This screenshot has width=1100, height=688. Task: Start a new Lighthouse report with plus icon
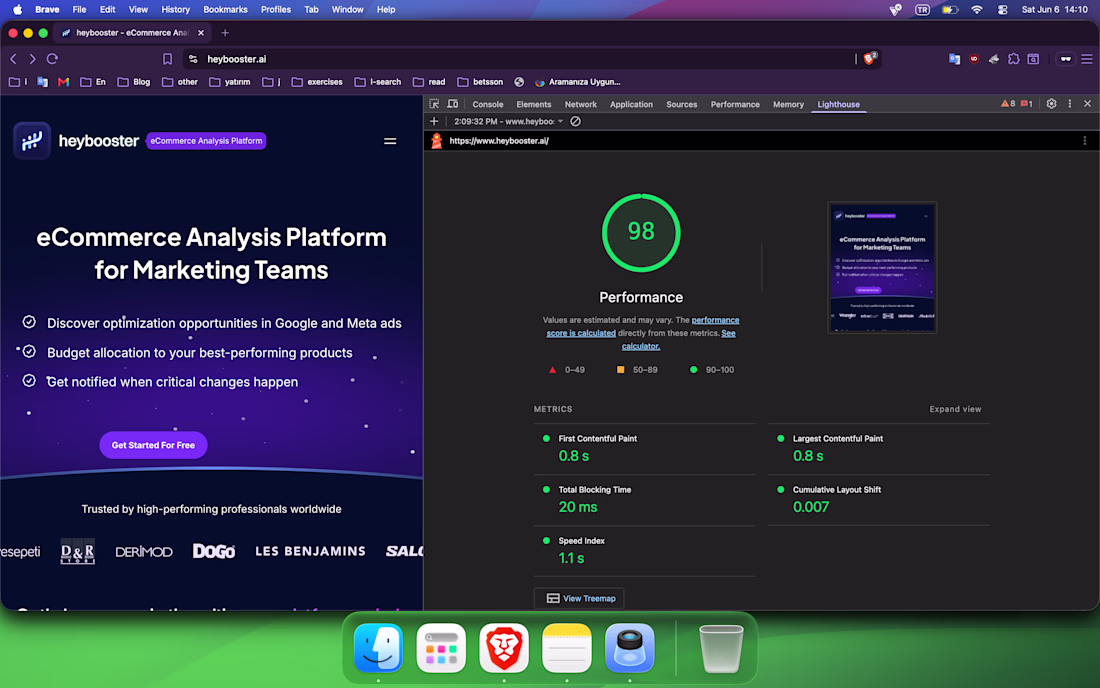[434, 121]
